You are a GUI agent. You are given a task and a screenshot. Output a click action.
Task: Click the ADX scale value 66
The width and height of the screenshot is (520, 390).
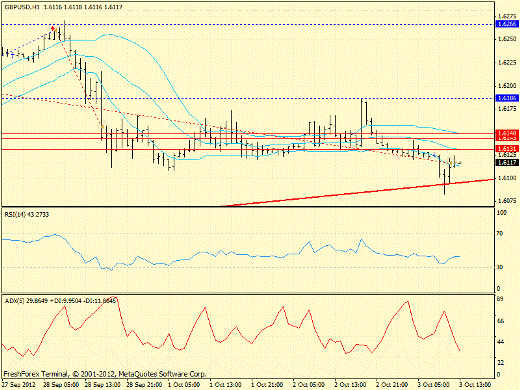(x=500, y=321)
